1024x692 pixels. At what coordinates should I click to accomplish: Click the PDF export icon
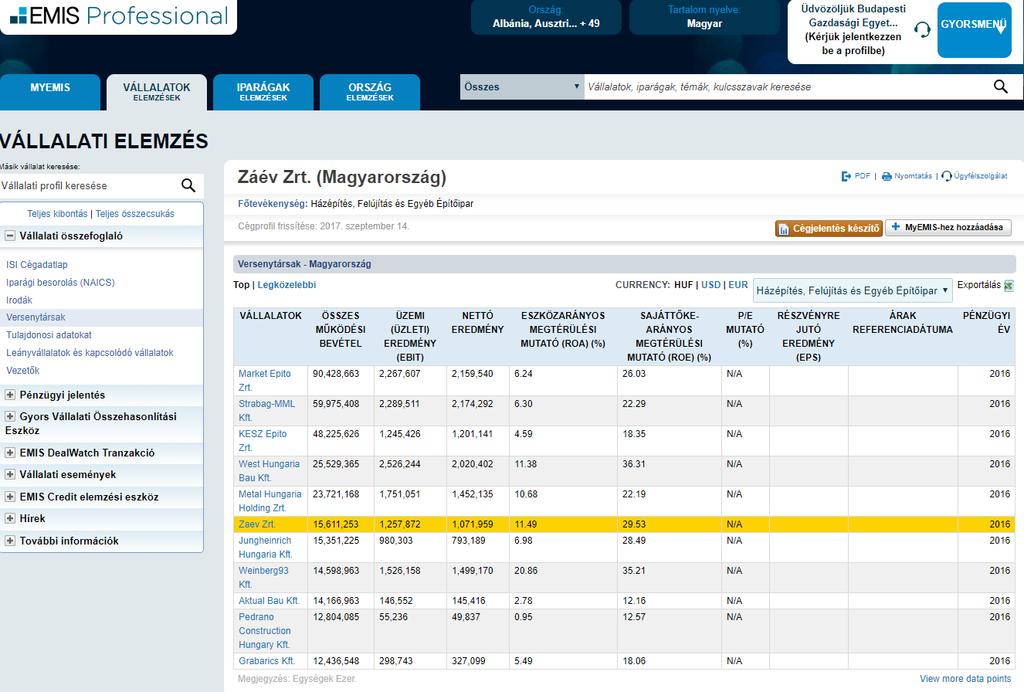846,176
